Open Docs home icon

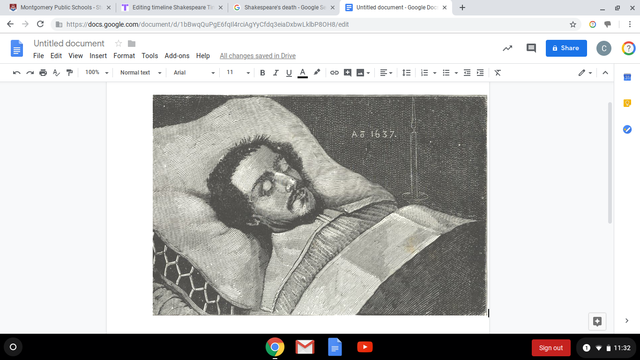click(x=16, y=48)
